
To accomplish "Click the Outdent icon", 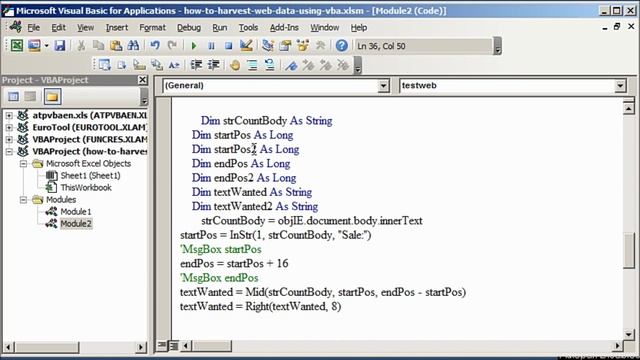I will (213, 64).
